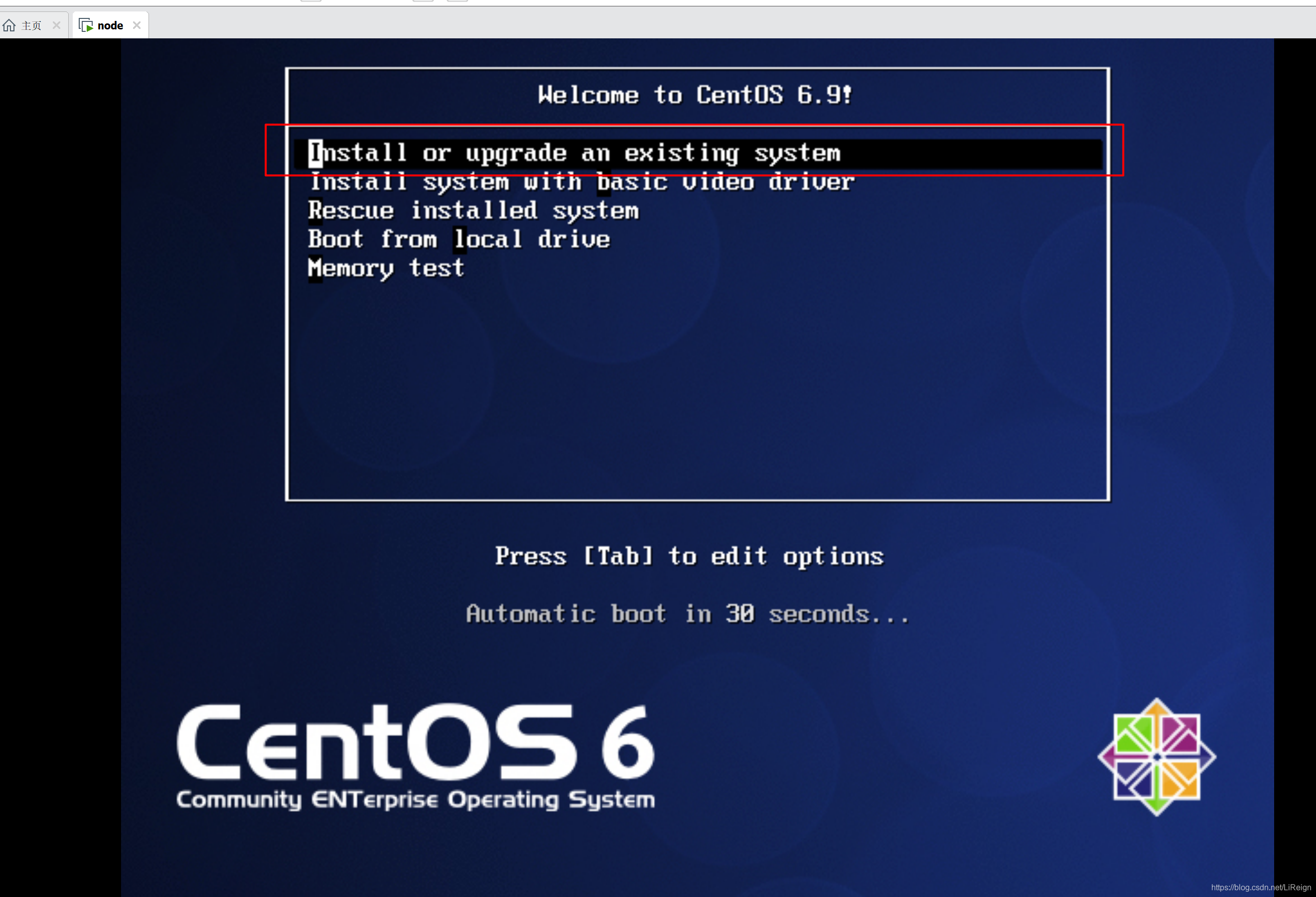Click the running VM icon on node tab
The height and width of the screenshot is (897, 1316).
tap(86, 25)
